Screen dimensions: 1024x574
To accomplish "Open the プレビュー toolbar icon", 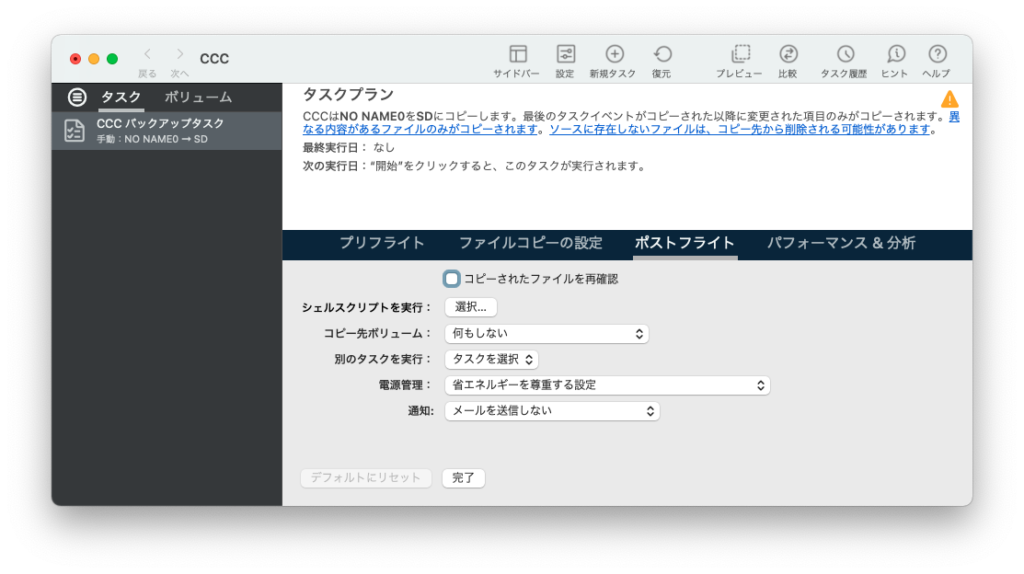I will (x=740, y=54).
